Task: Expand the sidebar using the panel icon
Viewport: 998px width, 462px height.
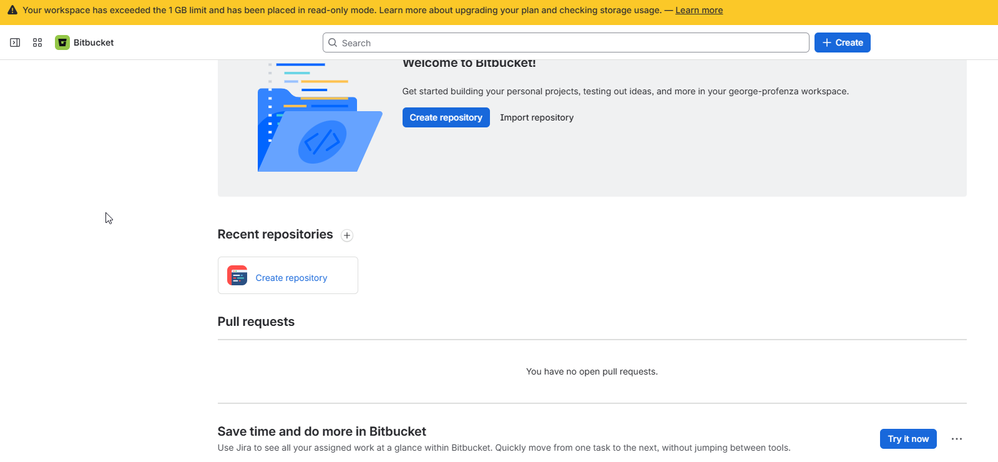Action: click(15, 43)
